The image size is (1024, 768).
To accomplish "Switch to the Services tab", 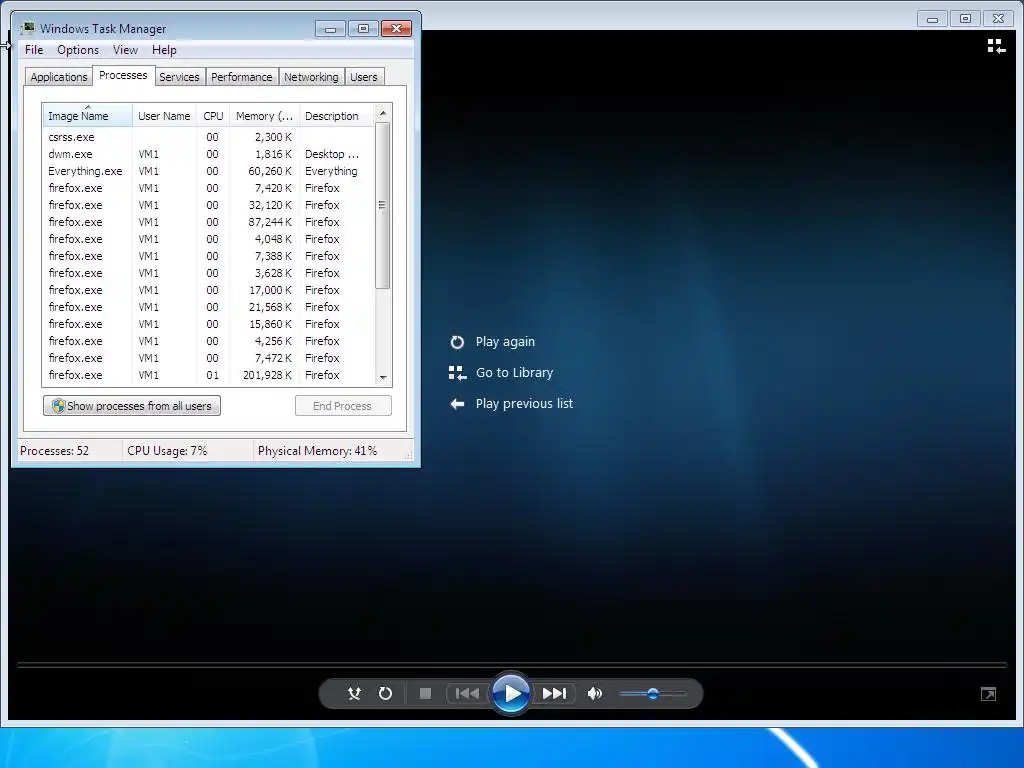I will click(179, 77).
